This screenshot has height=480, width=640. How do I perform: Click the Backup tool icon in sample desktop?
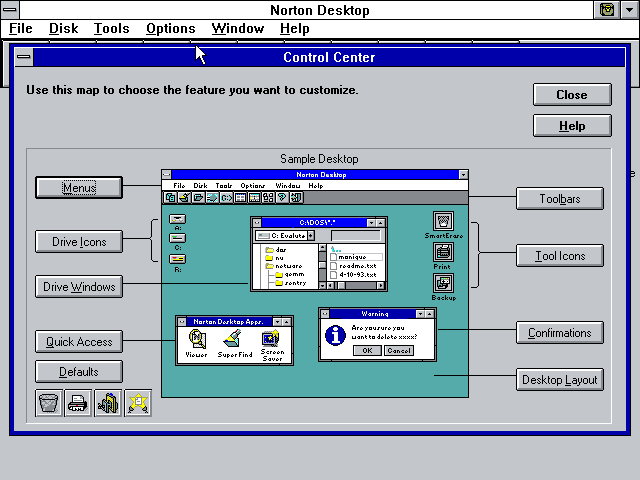(x=443, y=284)
